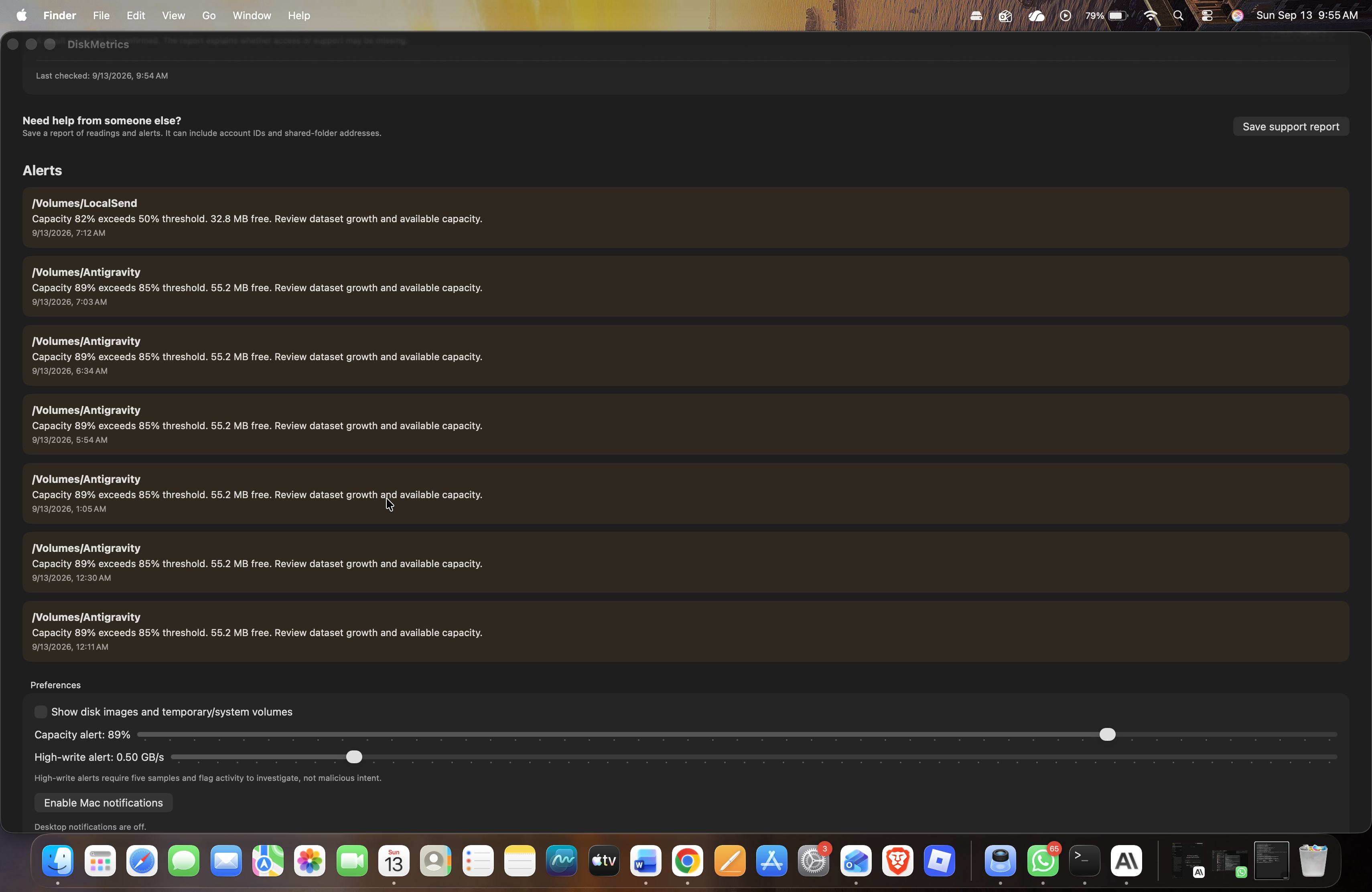
Task: Open the Siri menu bar icon
Action: pos(1237,16)
